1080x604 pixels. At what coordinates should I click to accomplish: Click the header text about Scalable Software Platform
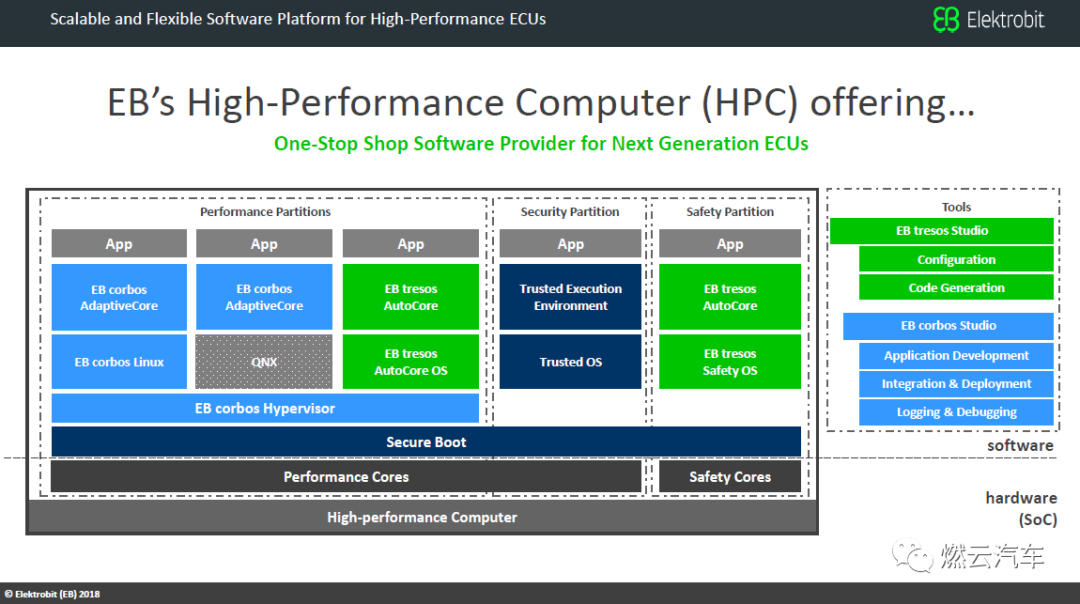298,19
